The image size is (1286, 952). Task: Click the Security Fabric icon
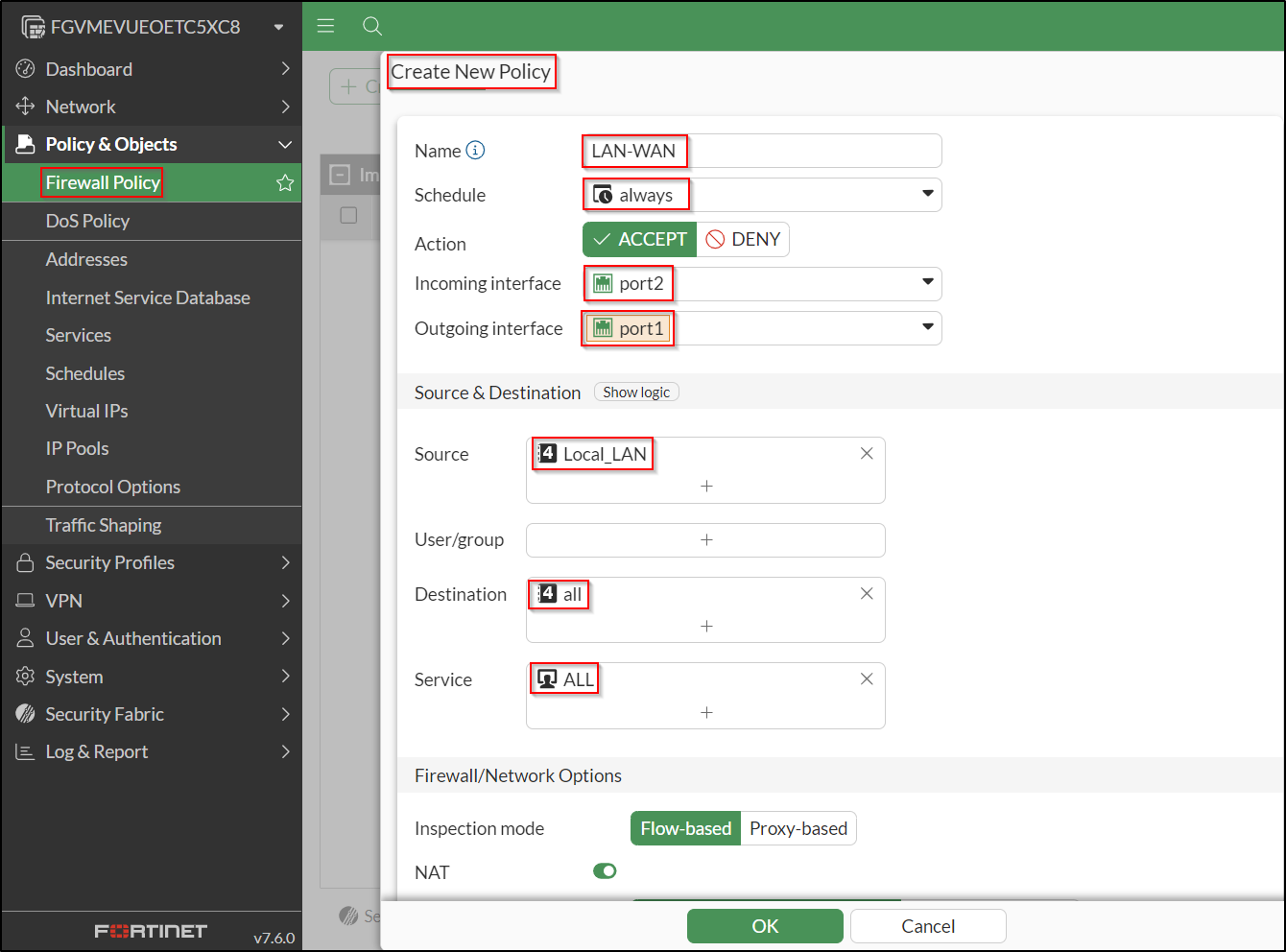click(x=26, y=714)
